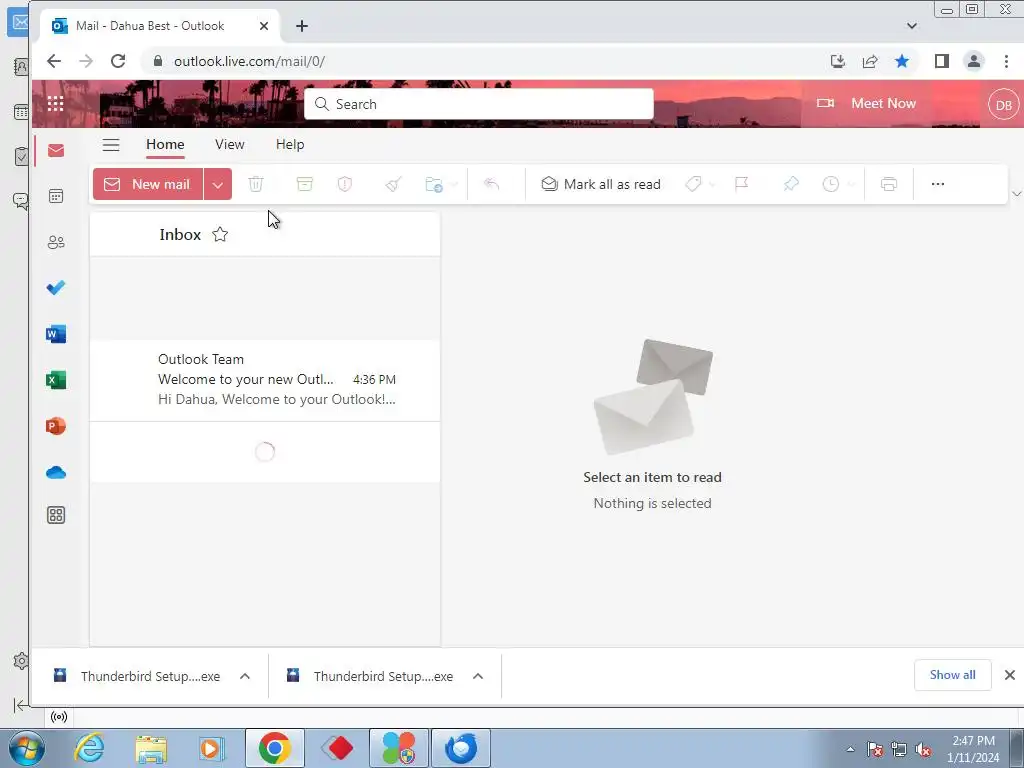Click the Archive icon in toolbar
This screenshot has width=1024, height=768.
click(304, 184)
